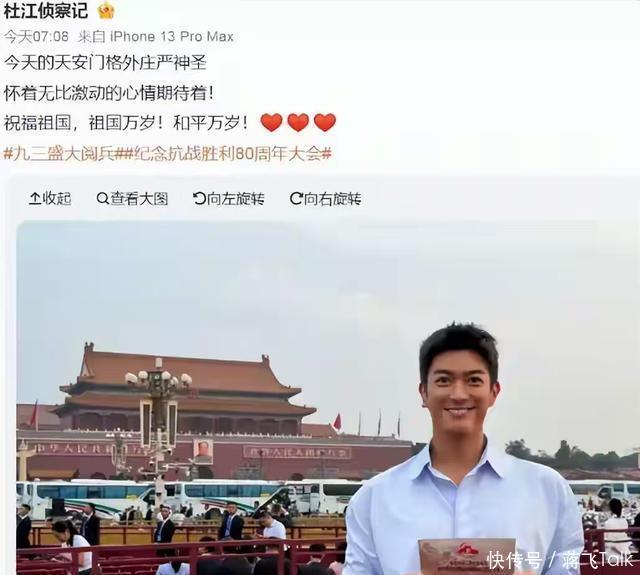Click the up-arrow 收起 collapse icon
This screenshot has width=640, height=575.
(35, 199)
